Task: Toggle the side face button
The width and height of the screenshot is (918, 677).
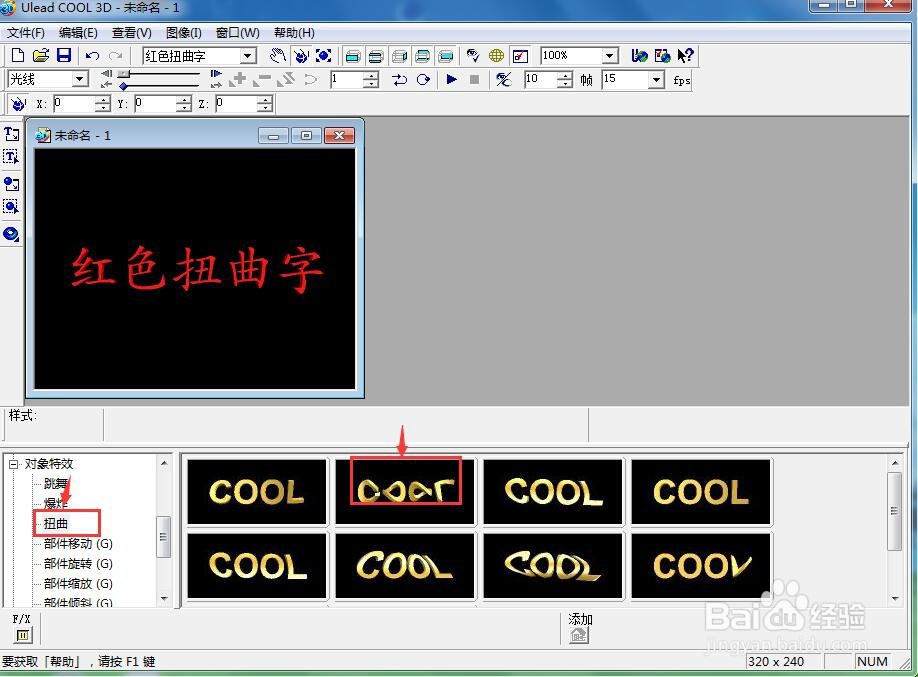Action: pyautogui.click(x=399, y=56)
